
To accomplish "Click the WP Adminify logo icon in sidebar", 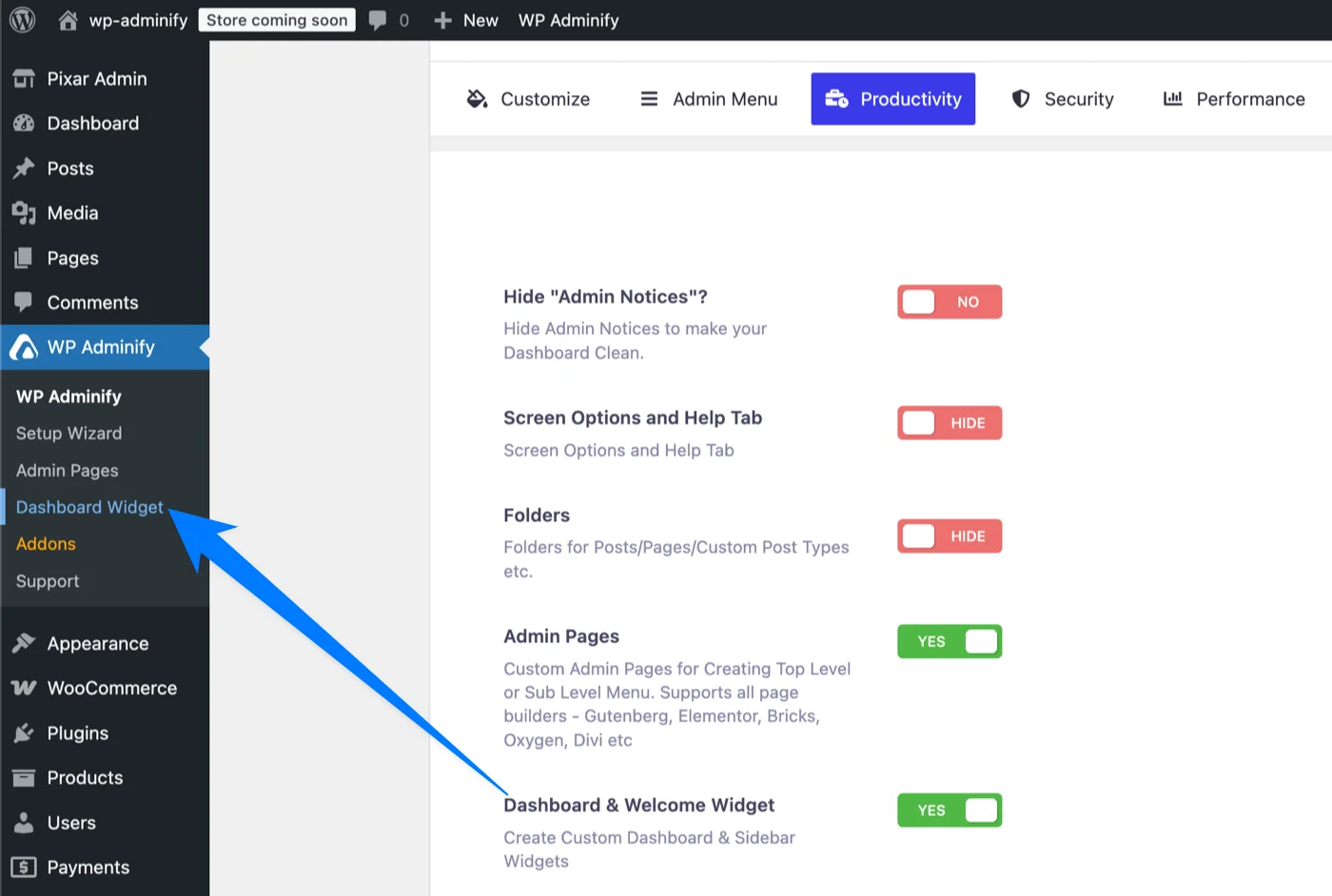I will (24, 347).
